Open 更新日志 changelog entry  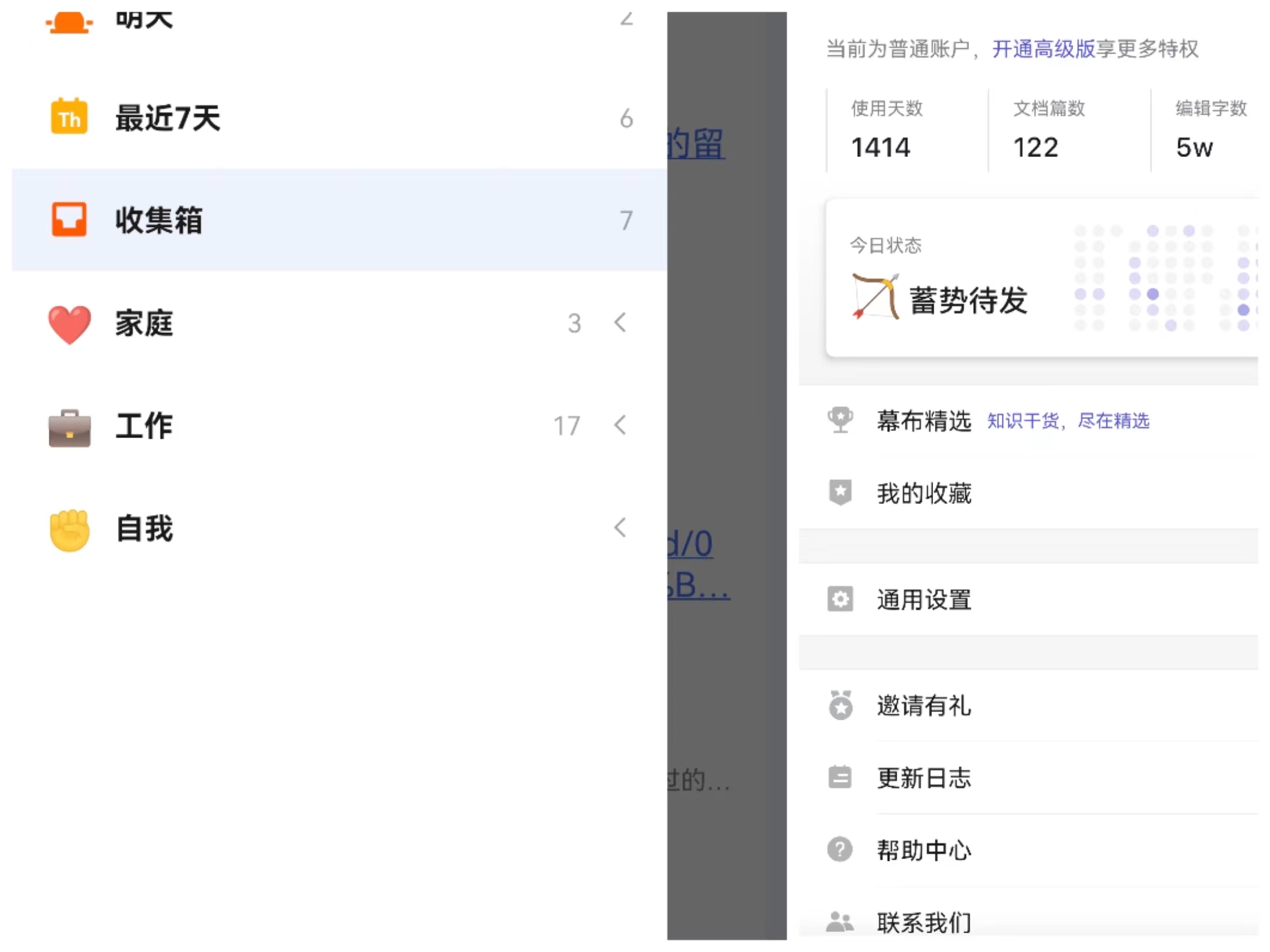point(924,778)
